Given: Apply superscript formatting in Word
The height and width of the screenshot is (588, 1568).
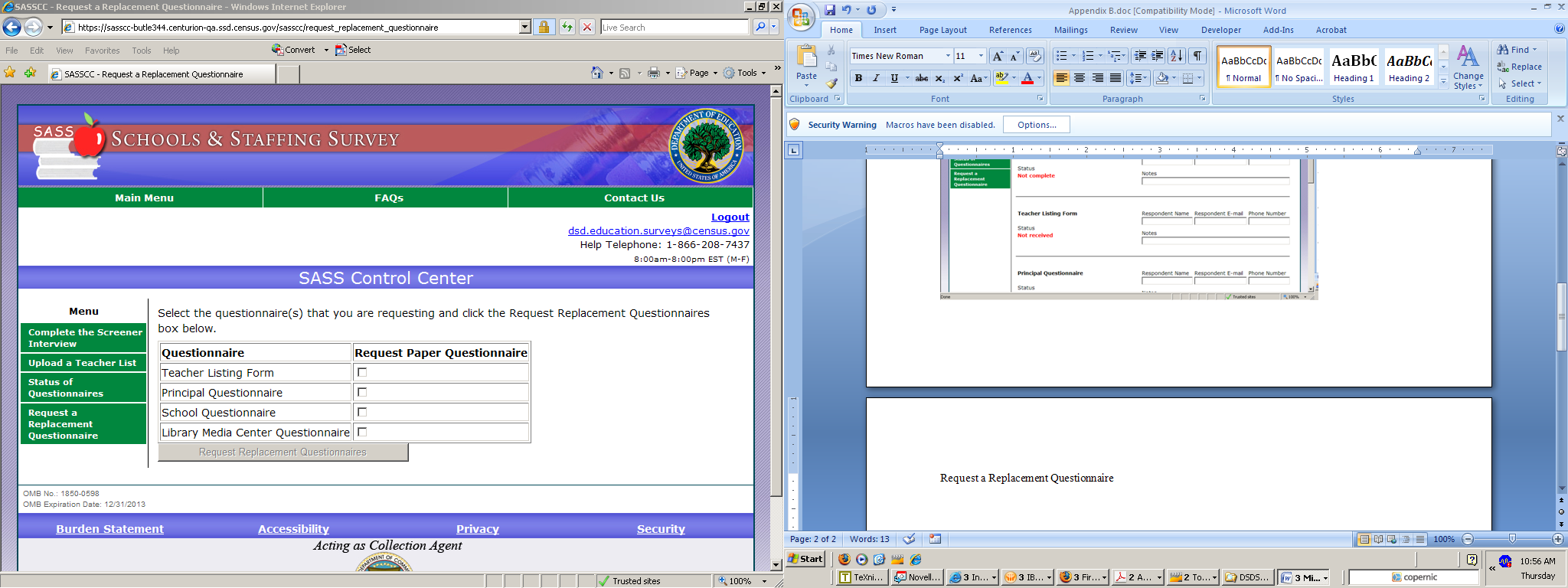Looking at the screenshot, I should [x=958, y=78].
